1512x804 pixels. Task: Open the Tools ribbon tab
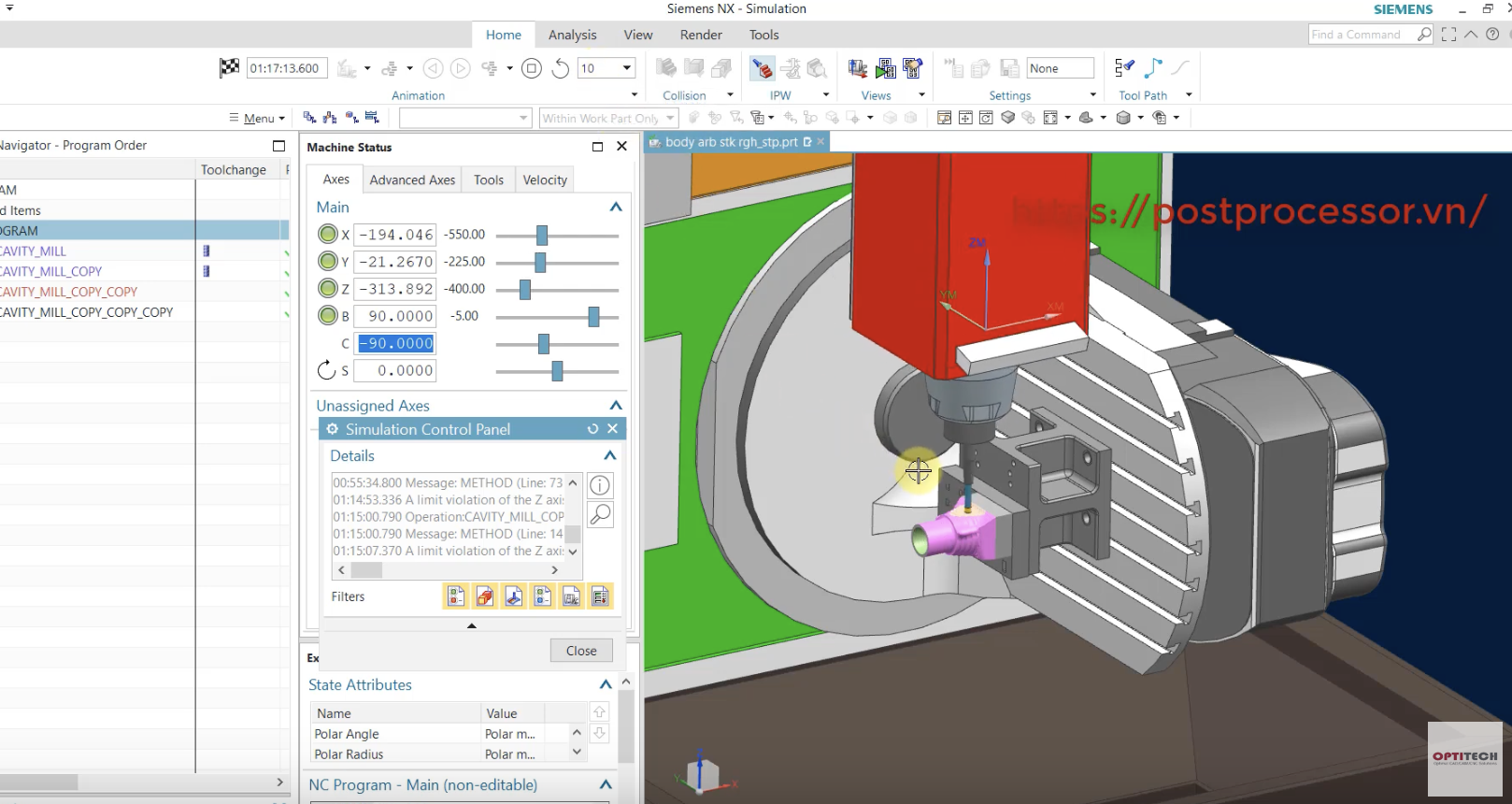coord(763,35)
